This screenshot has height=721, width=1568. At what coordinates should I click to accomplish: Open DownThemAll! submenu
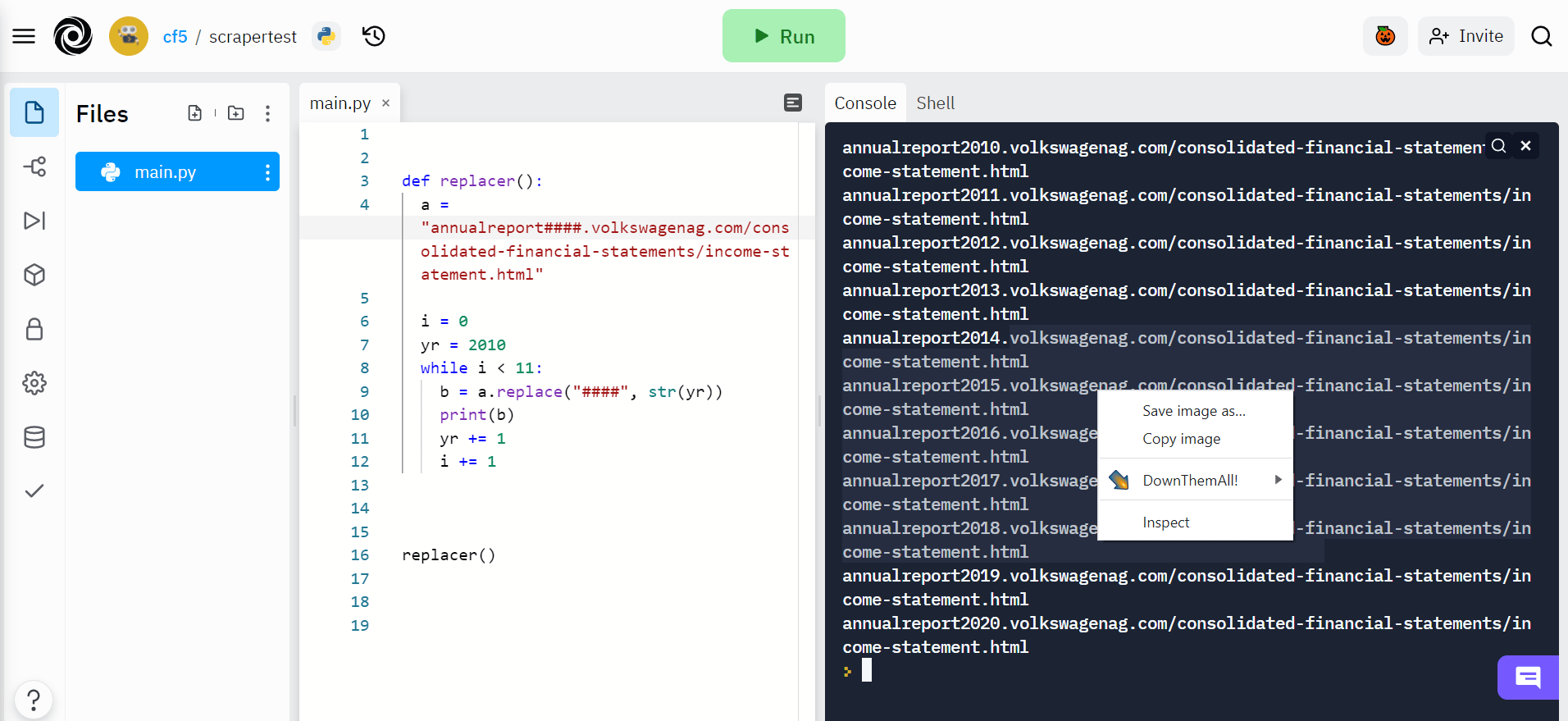(x=1194, y=480)
